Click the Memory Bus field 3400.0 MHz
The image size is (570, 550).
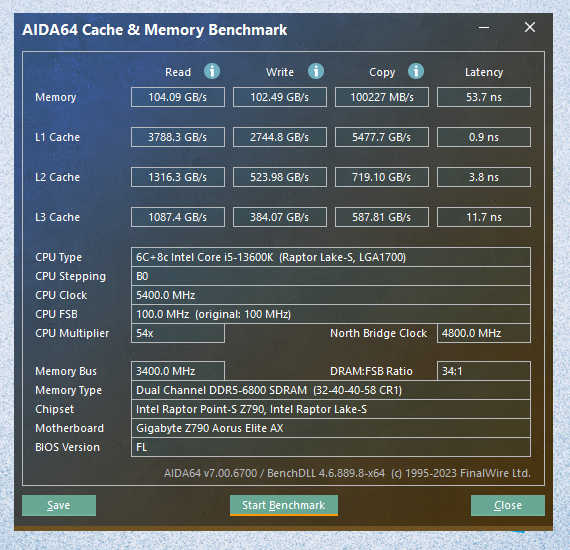[178, 371]
